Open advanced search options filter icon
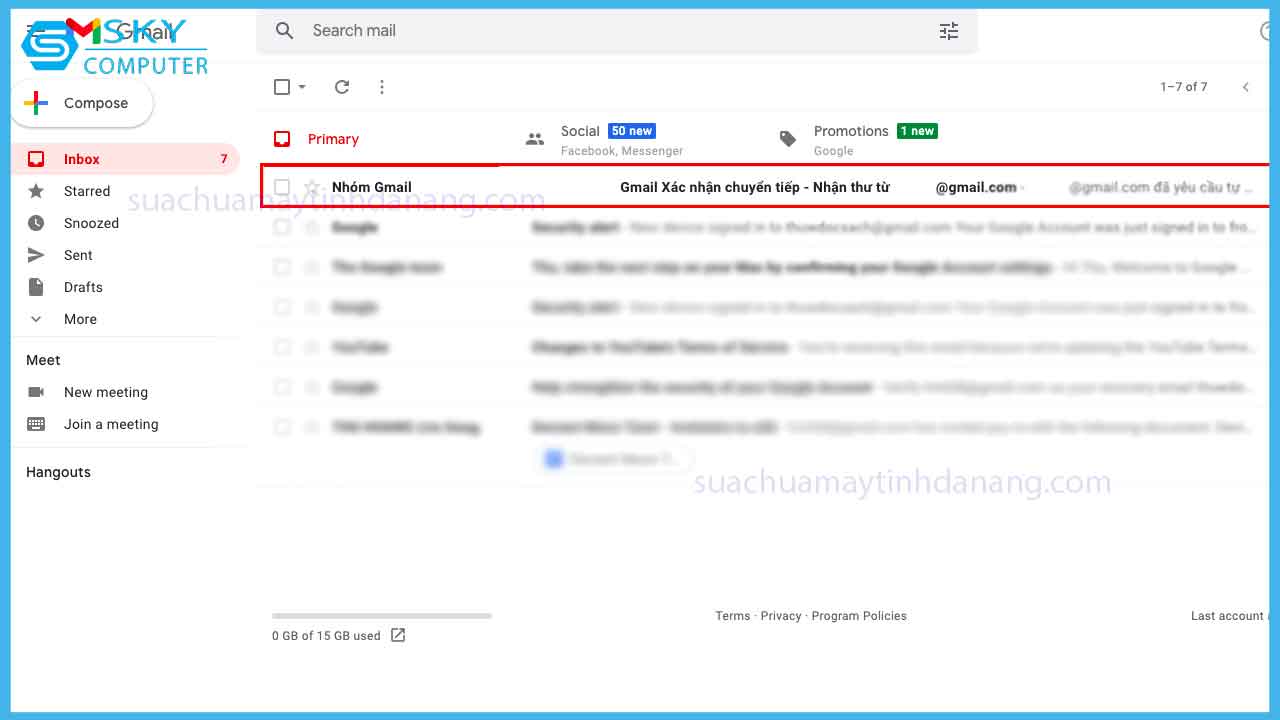Image resolution: width=1280 pixels, height=720 pixels. [948, 32]
